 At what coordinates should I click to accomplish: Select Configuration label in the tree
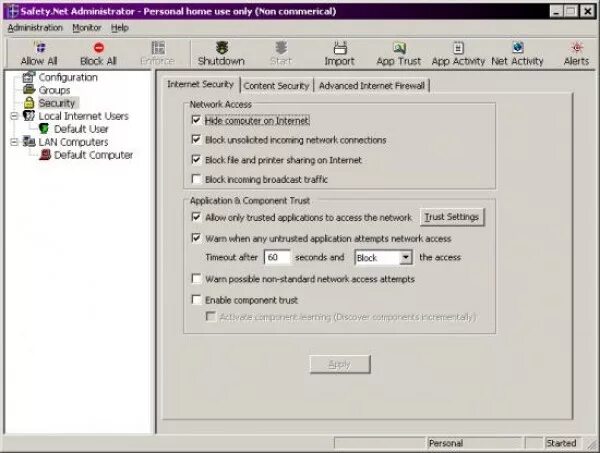(68, 77)
